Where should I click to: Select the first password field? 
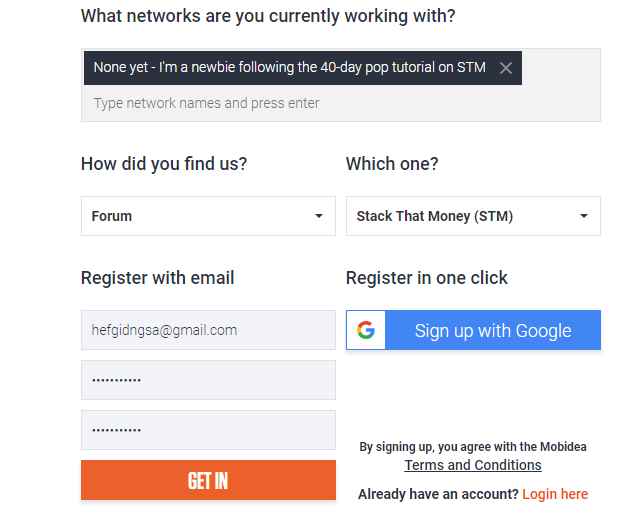(x=208, y=380)
